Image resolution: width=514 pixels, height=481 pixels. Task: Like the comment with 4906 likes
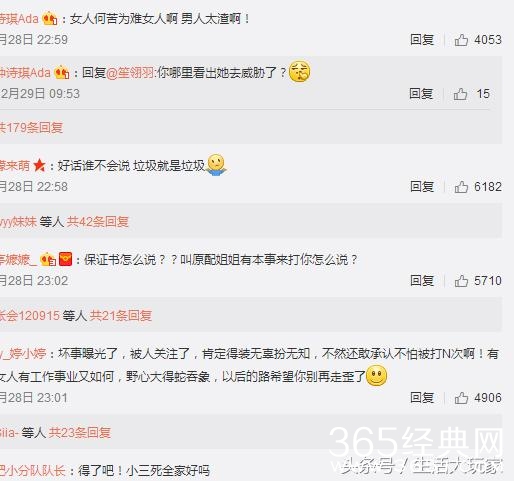tap(461, 398)
